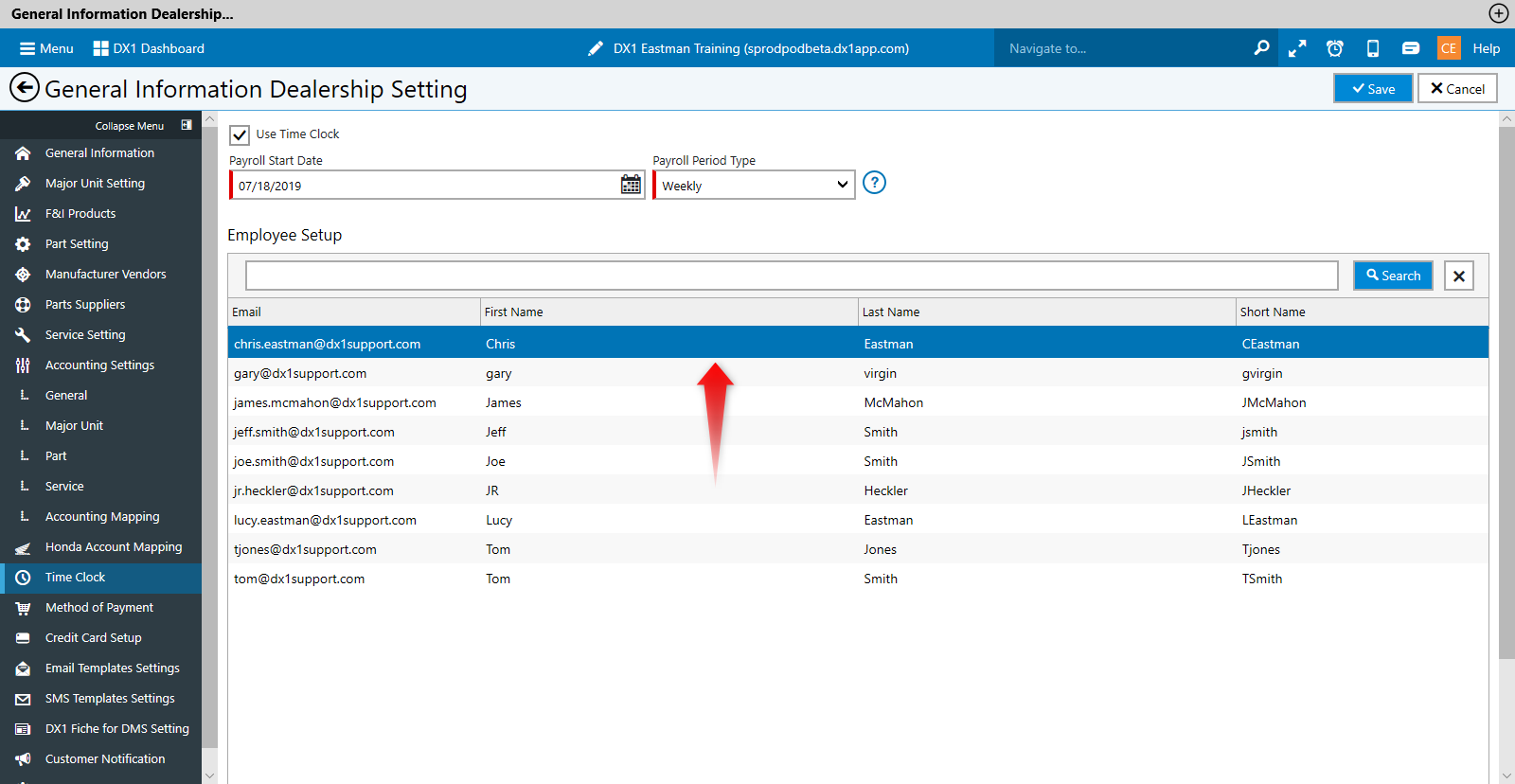The width and height of the screenshot is (1515, 784).
Task: Open the mobile device icon in header
Action: 1373,48
